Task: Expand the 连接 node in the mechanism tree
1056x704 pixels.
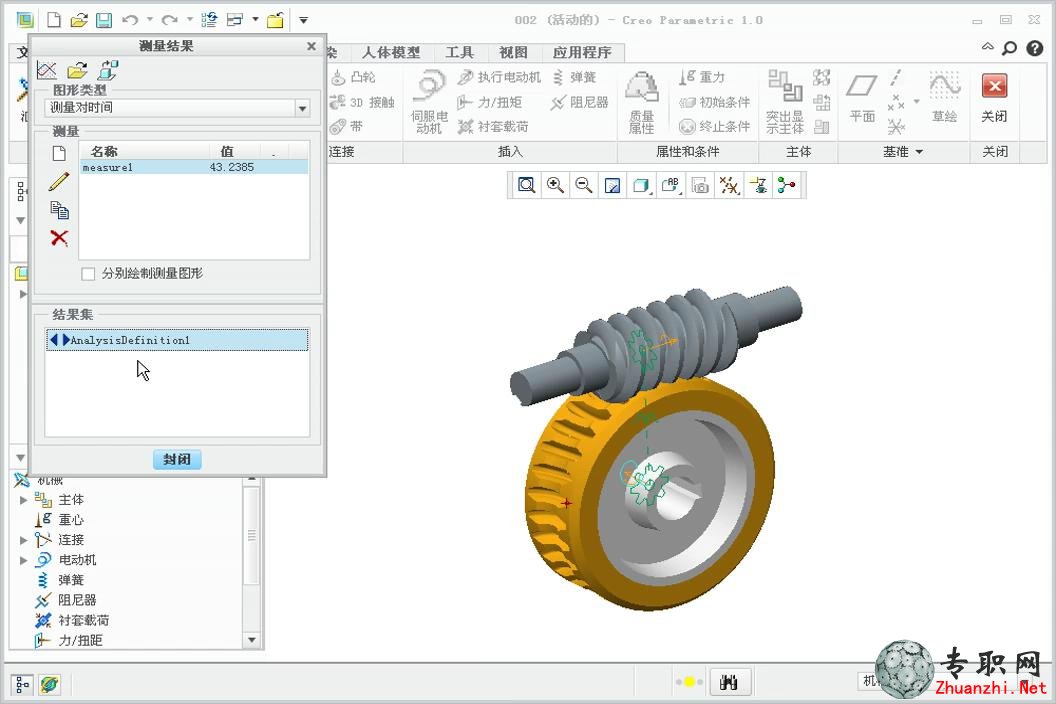Action: (x=24, y=540)
